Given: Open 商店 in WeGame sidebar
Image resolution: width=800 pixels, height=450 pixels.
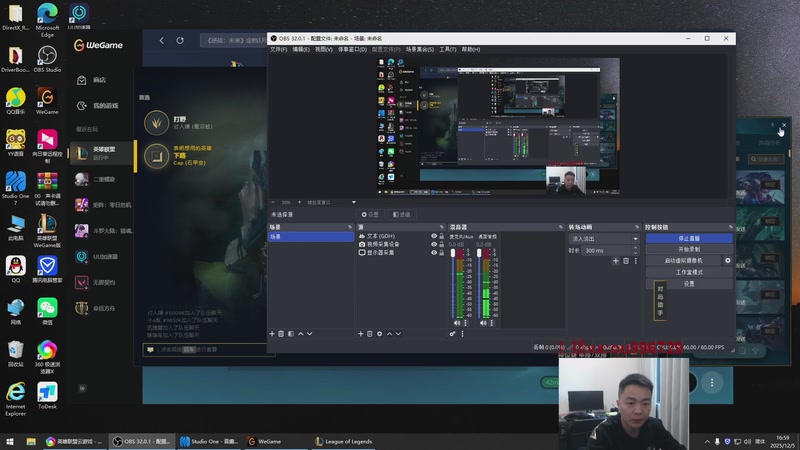Looking at the screenshot, I should [x=101, y=80].
